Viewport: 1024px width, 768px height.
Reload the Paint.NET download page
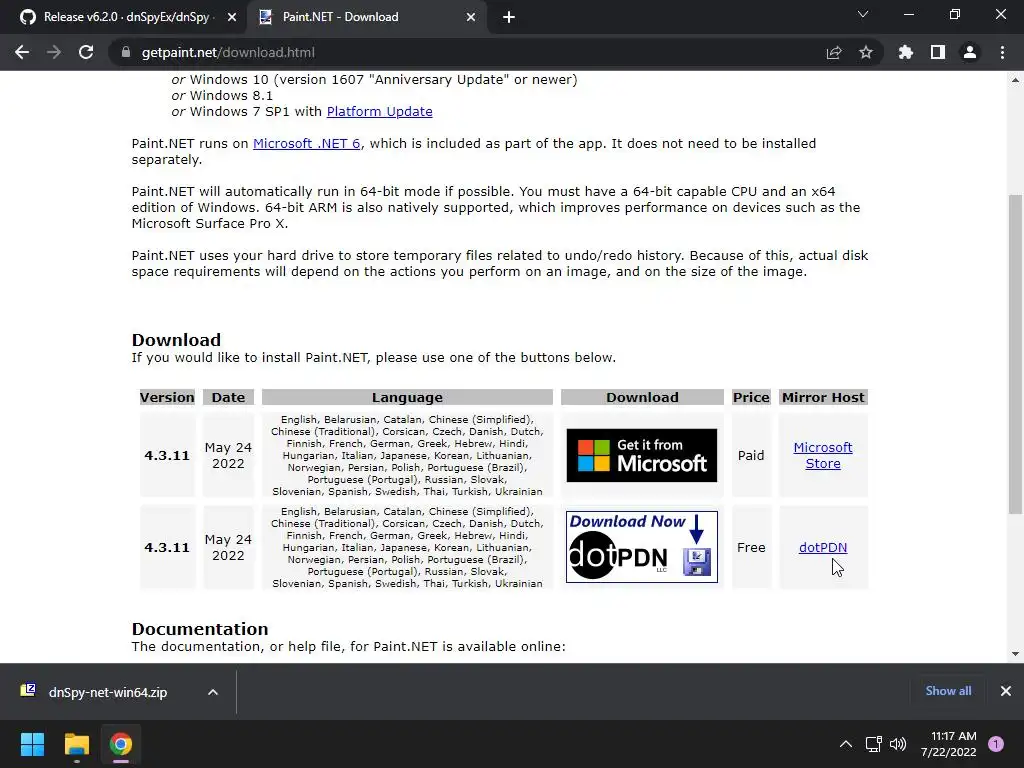point(86,52)
